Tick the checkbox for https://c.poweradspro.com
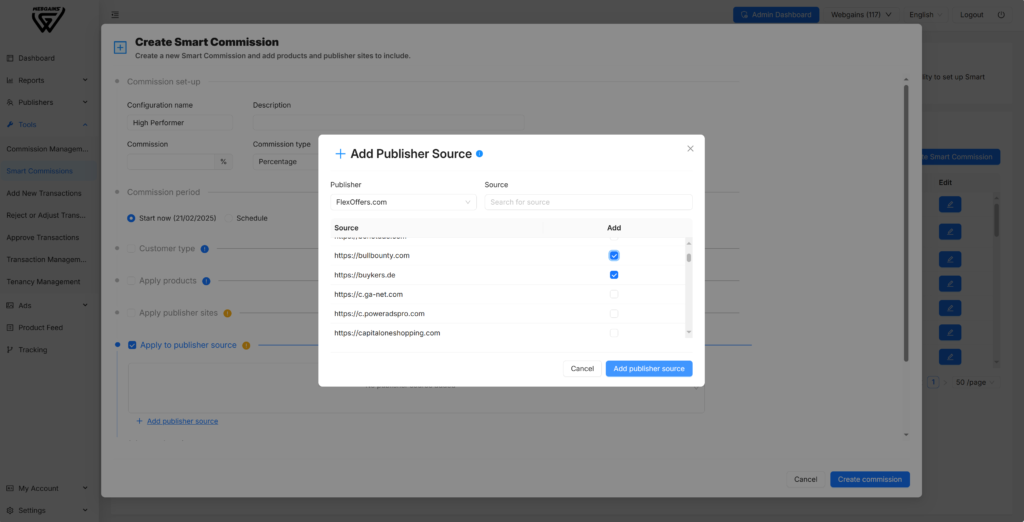The height and width of the screenshot is (522, 1024). [614, 314]
